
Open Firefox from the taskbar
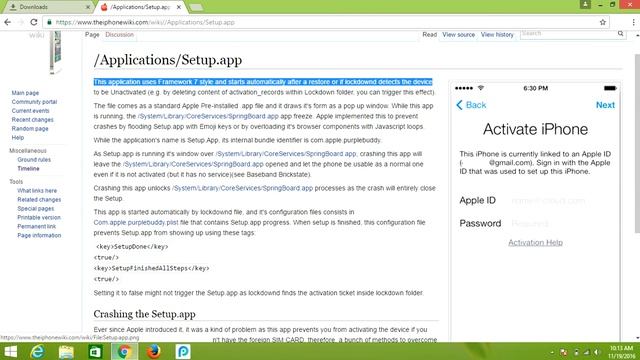[x=153, y=351]
